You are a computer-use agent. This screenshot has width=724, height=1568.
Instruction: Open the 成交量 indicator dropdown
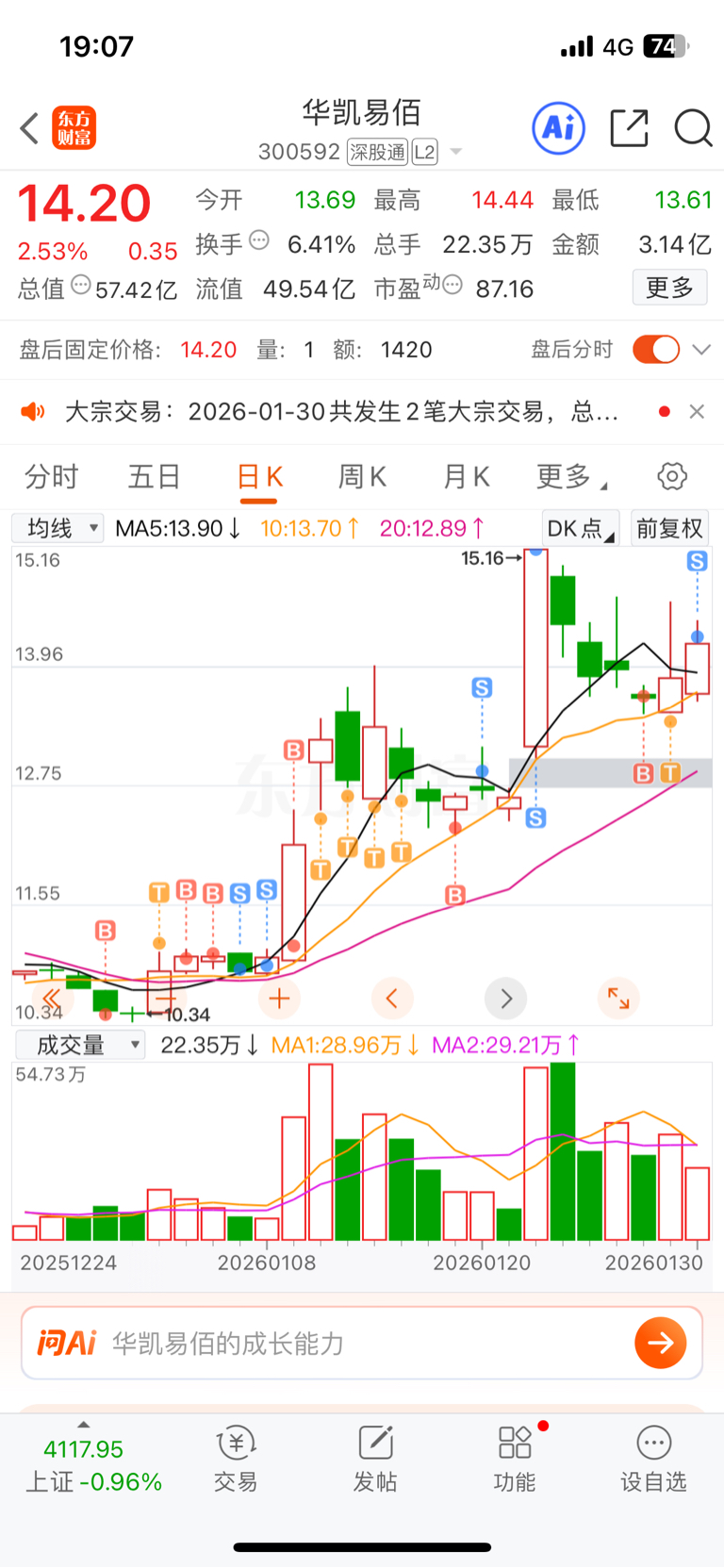(x=80, y=1045)
